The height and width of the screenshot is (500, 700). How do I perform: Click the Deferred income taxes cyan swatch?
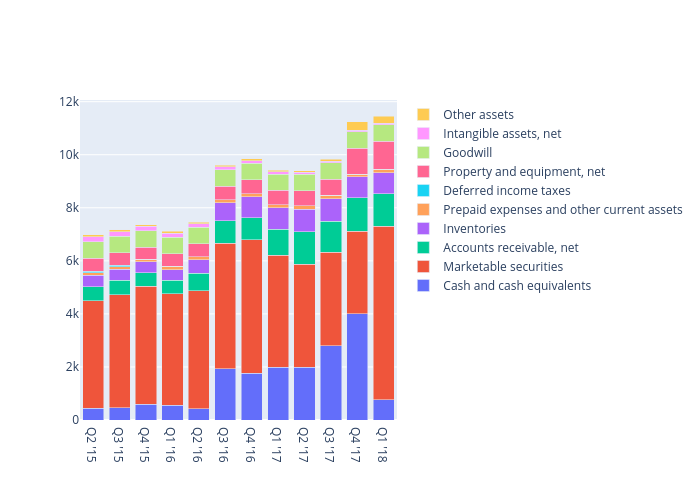click(x=424, y=191)
